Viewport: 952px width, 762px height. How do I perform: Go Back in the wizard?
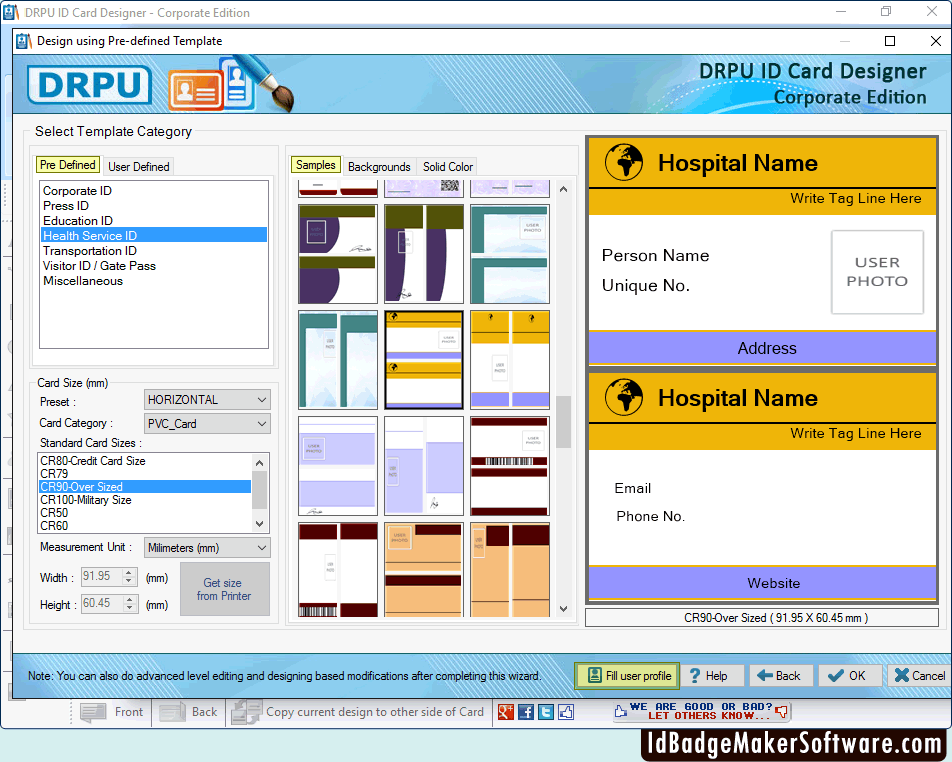click(x=780, y=676)
